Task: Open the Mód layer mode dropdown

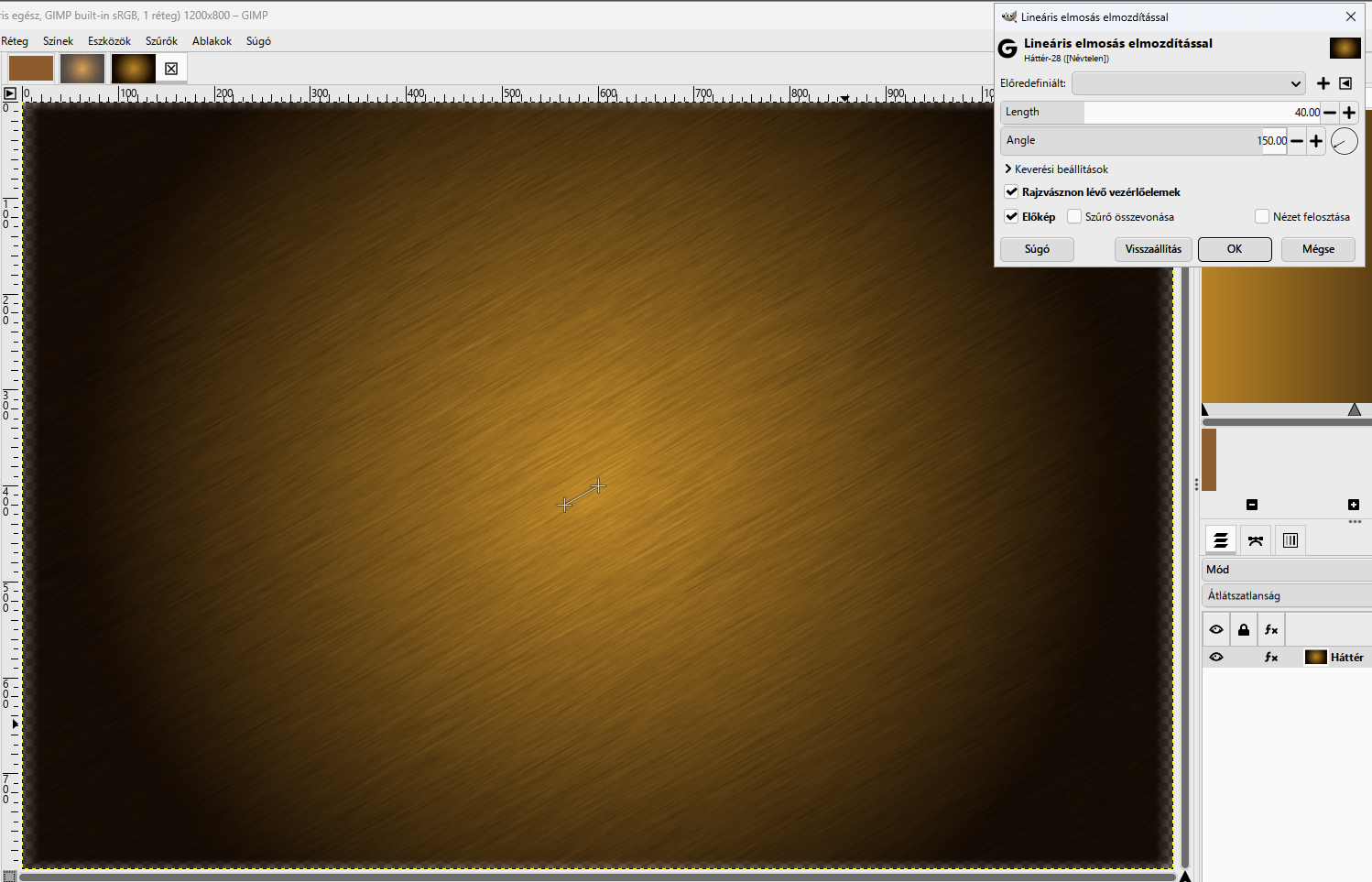Action: click(1287, 570)
